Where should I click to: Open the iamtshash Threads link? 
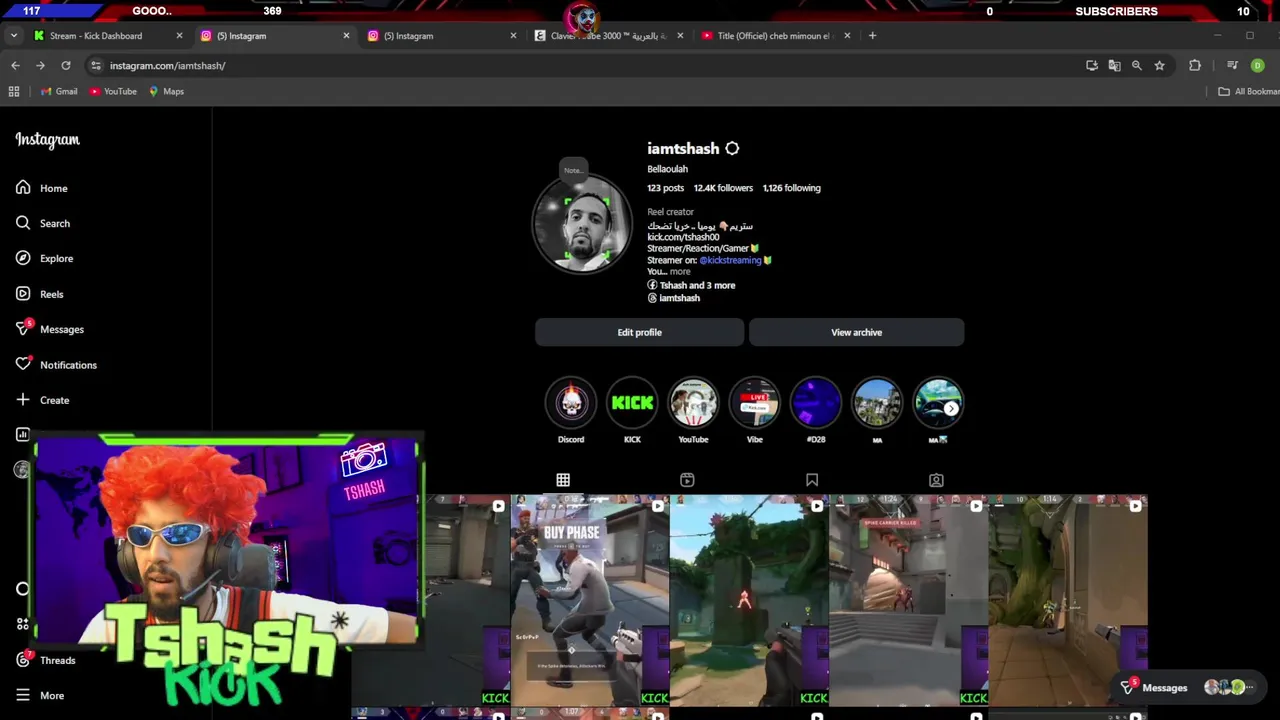673,298
